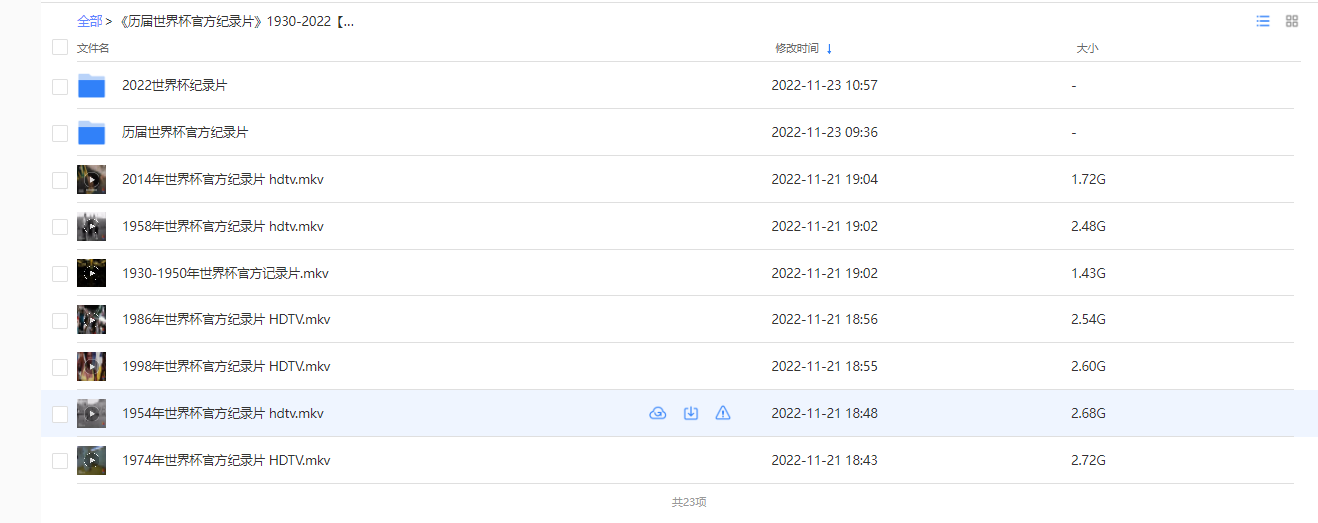Viewport: 1318px width, 523px height.
Task: Switch to list view icon
Action: click(x=1263, y=21)
